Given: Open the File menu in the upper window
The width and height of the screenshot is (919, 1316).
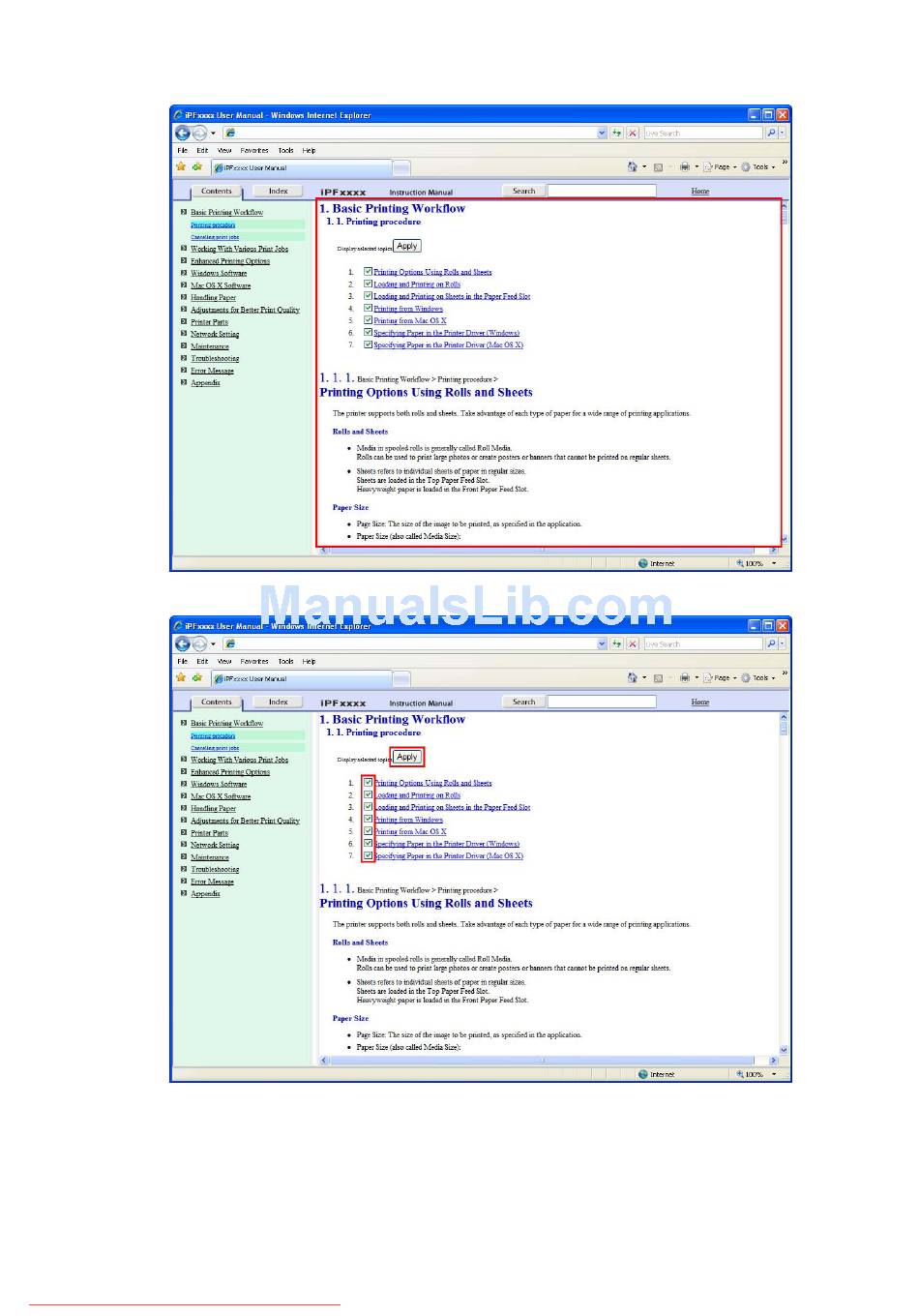Looking at the screenshot, I should tap(182, 150).
